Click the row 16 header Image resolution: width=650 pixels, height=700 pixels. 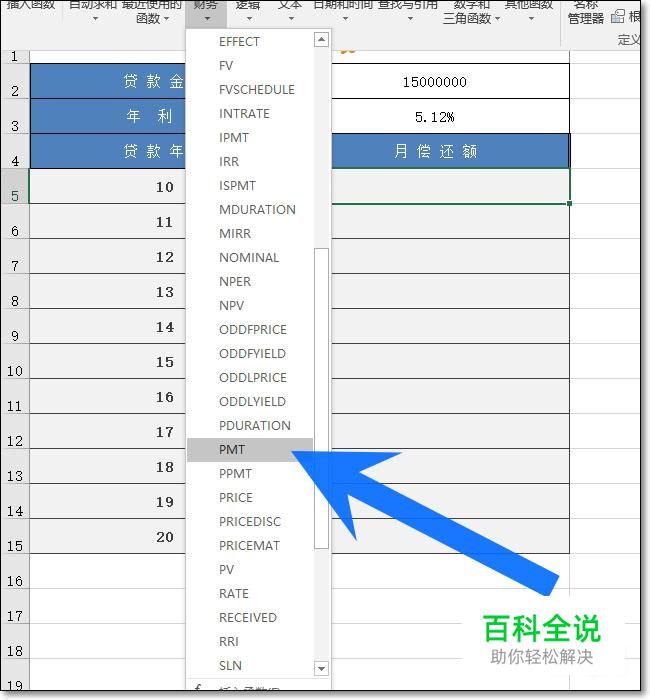(15, 571)
